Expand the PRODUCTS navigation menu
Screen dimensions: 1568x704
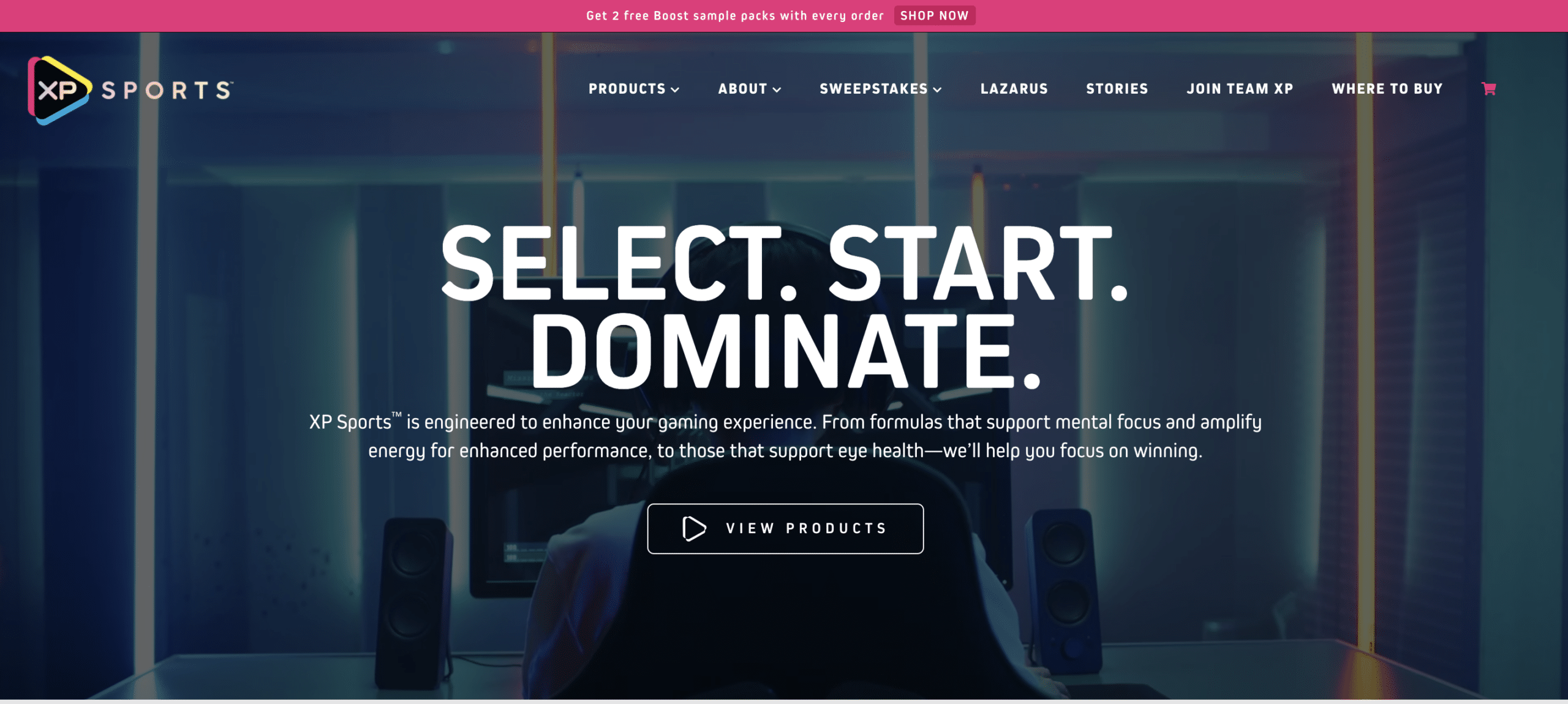[634, 89]
